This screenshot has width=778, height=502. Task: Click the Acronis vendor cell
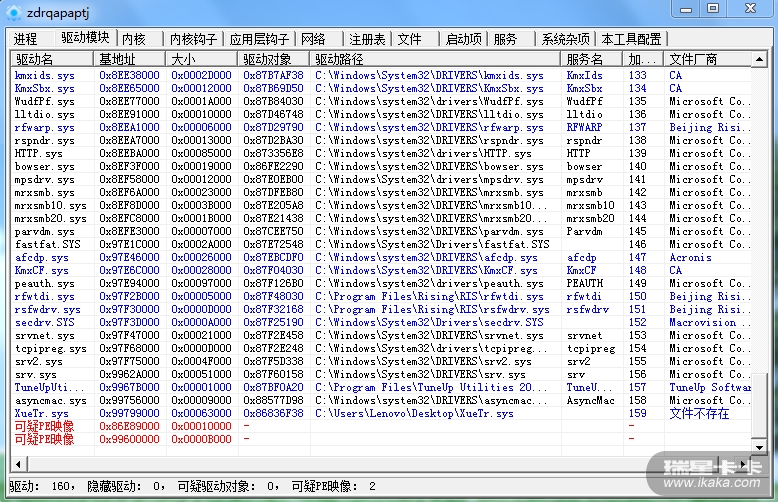point(690,257)
